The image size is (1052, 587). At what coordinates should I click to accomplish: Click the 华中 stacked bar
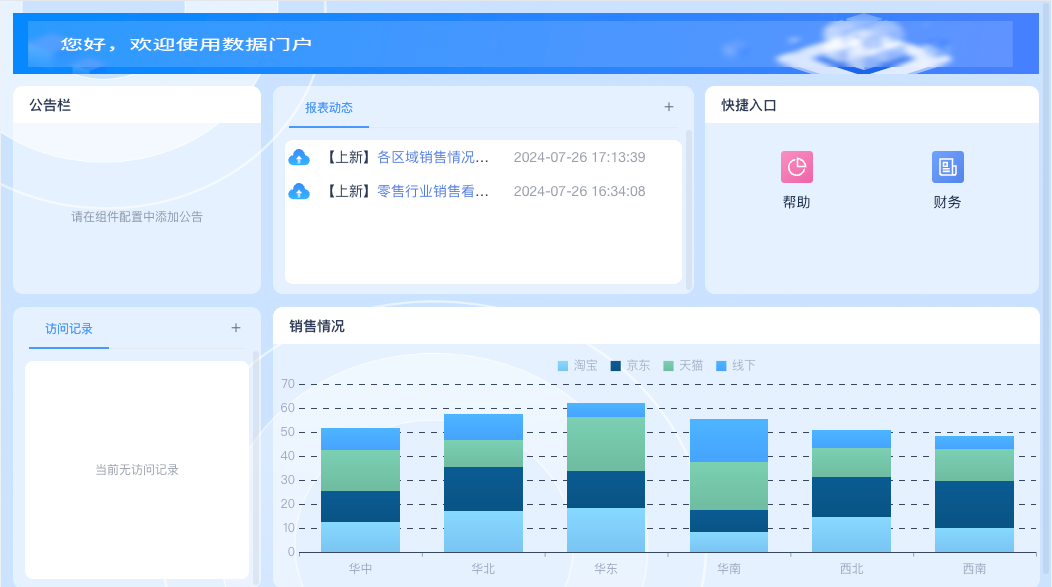360,490
